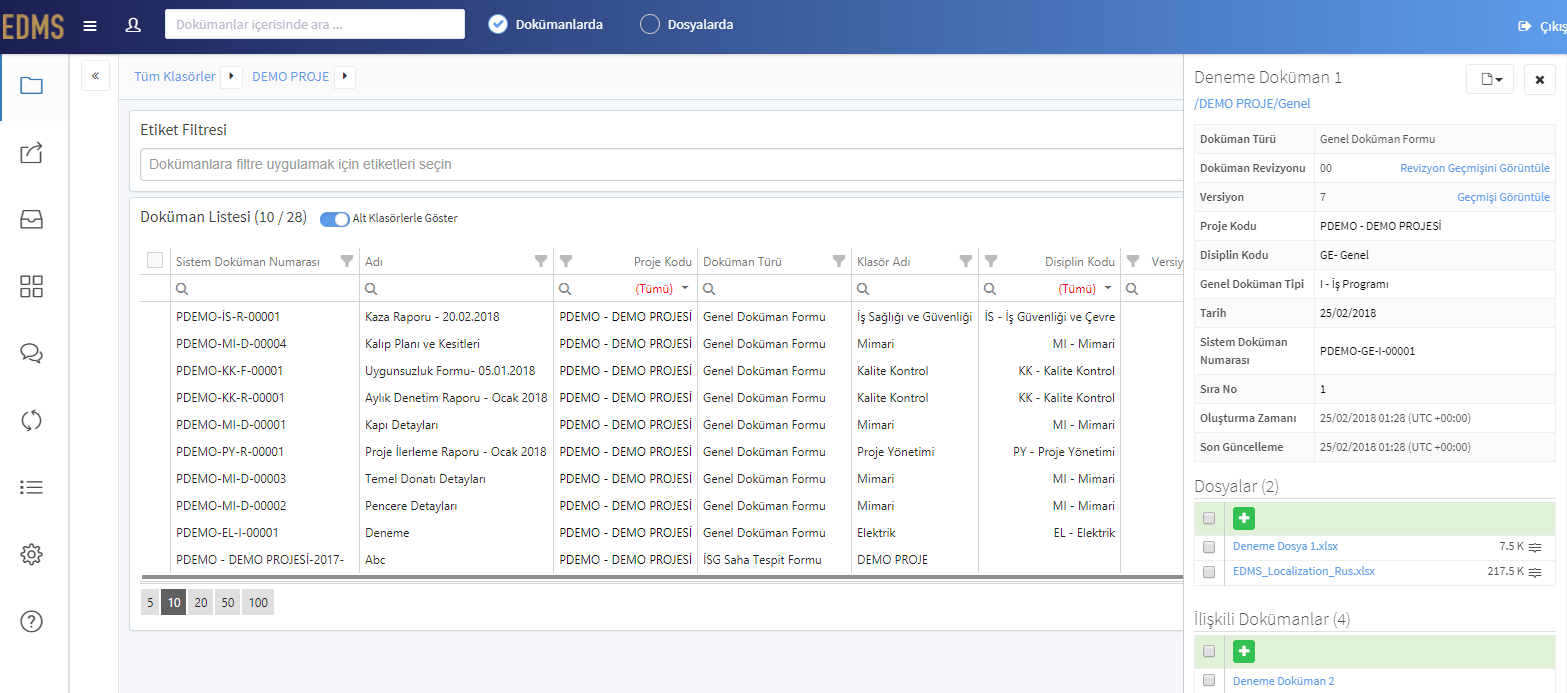This screenshot has height=693, width=1567.
Task: Open the inbox tray icon in sidebar
Action: point(31,220)
